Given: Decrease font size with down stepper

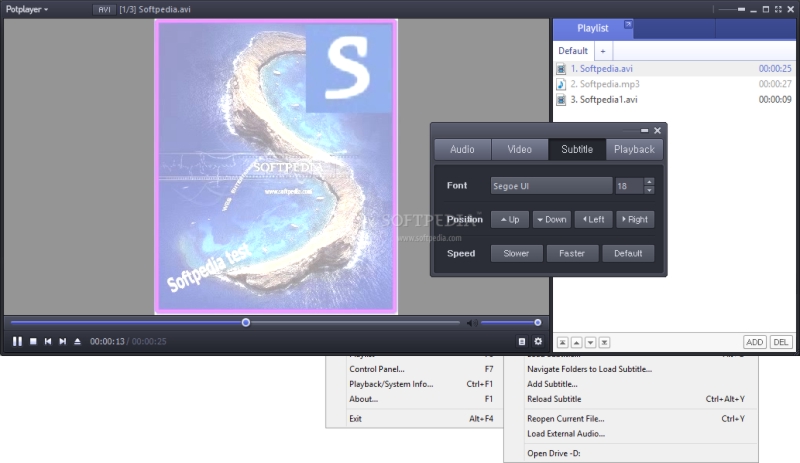Looking at the screenshot, I should [x=649, y=190].
